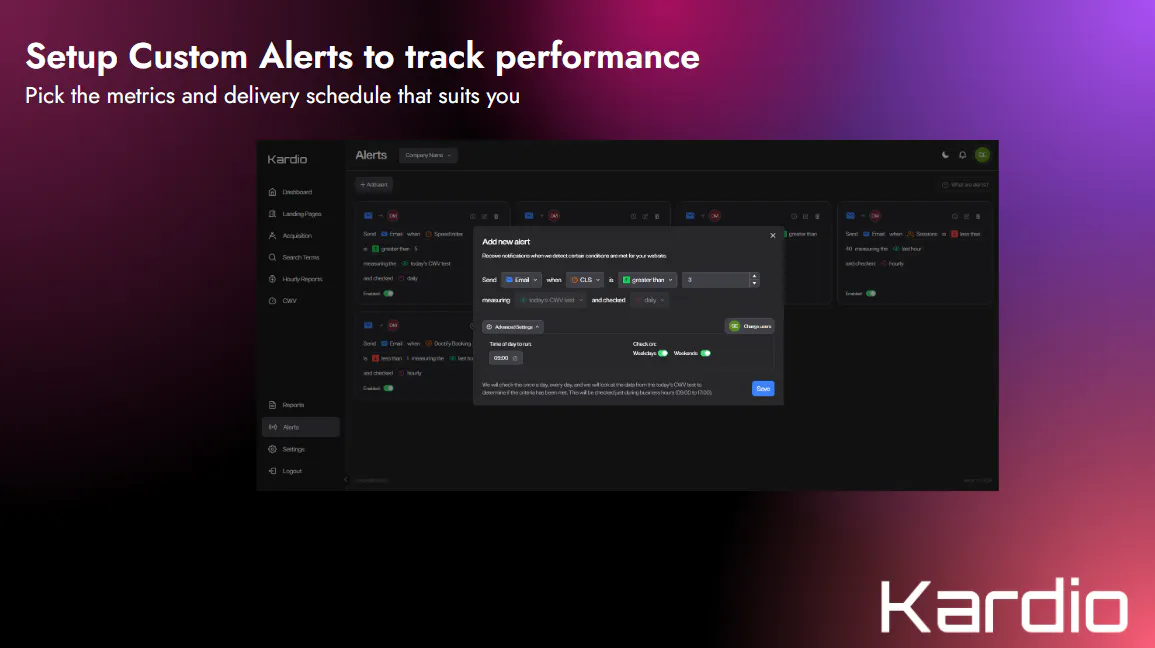Click DM avatar on Sessions alert card
The image size is (1155, 648).
(x=875, y=216)
